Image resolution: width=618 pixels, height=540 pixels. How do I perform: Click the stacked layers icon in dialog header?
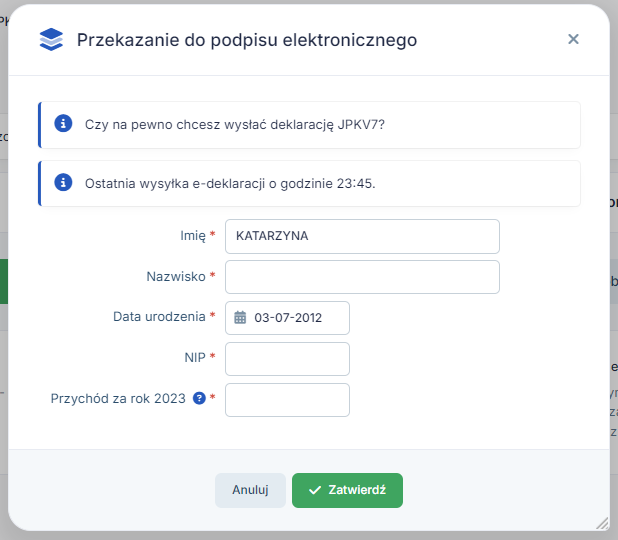pos(50,40)
